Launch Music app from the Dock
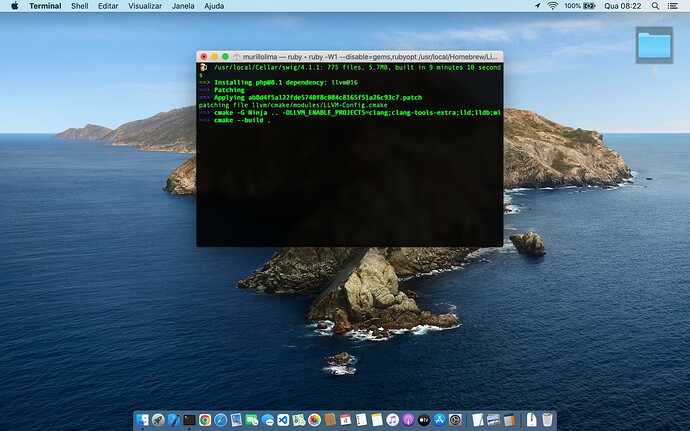 pyautogui.click(x=392, y=420)
